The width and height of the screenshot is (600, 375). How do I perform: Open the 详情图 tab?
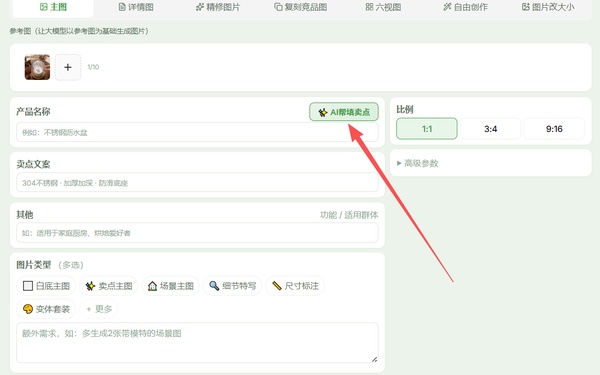point(136,7)
